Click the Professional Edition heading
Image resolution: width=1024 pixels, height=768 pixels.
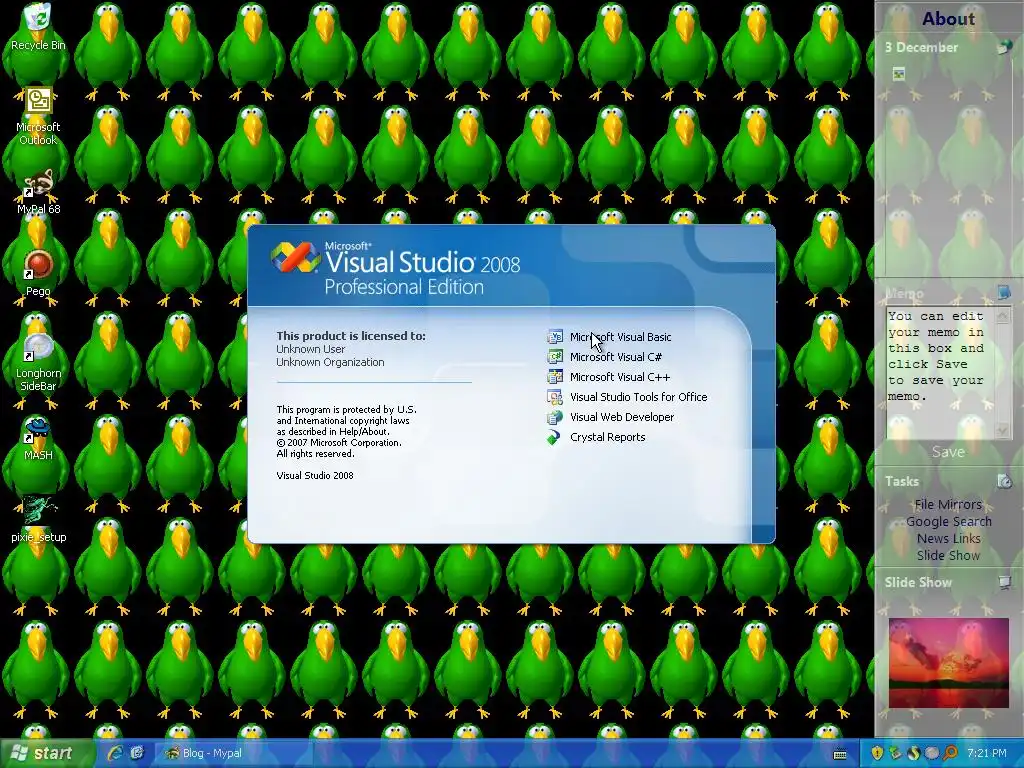click(404, 287)
